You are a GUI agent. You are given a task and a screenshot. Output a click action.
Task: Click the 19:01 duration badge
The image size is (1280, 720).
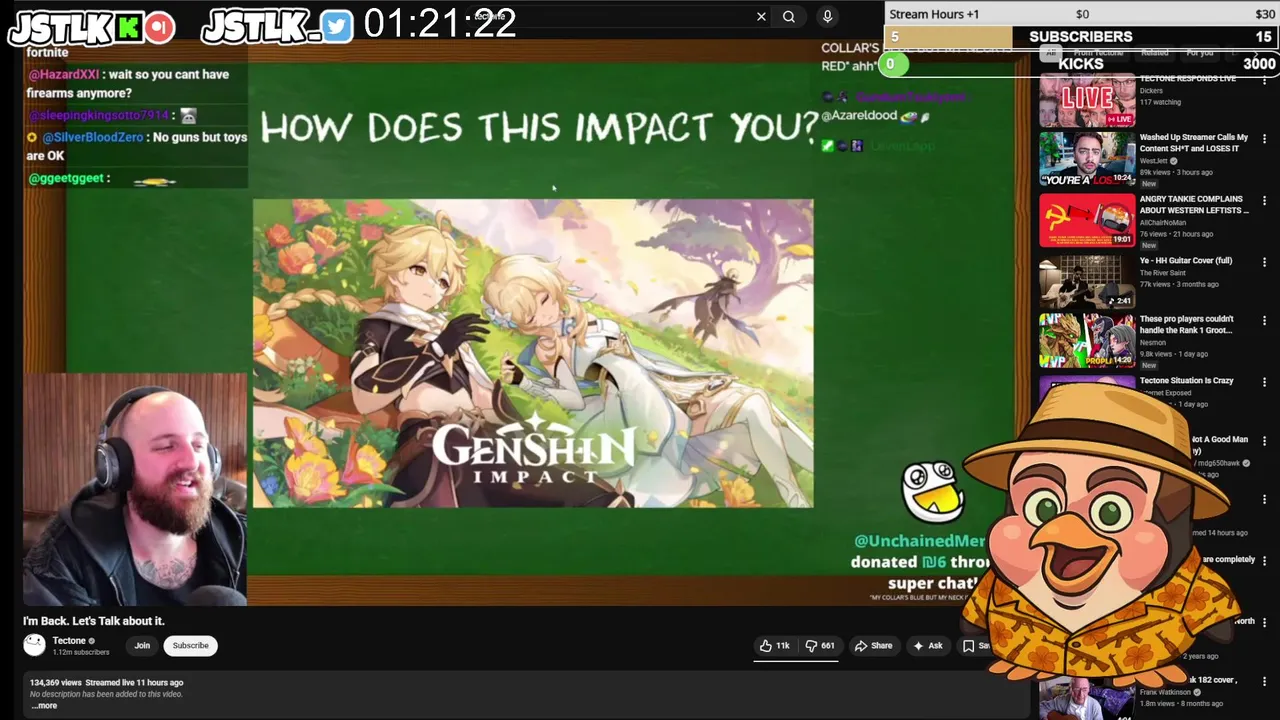1122,240
